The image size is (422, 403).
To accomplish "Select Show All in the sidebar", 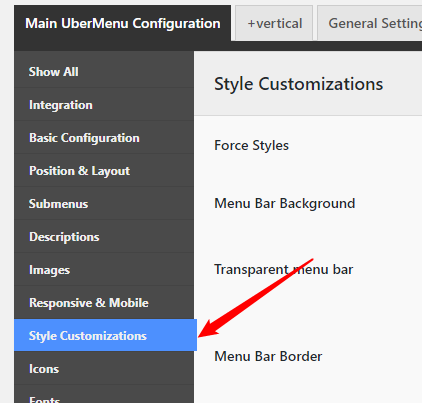I will [104, 72].
